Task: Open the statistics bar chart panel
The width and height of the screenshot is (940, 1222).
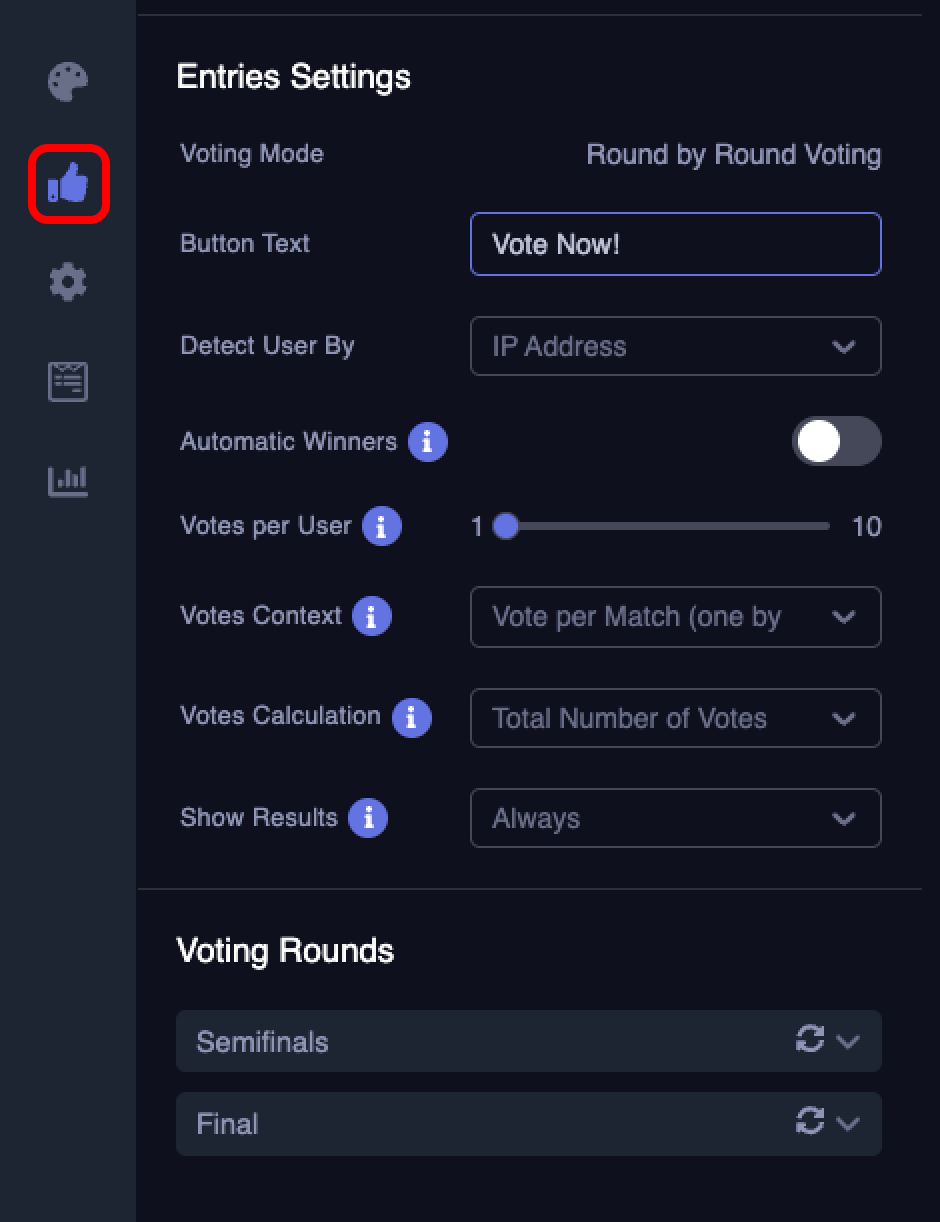Action: (x=67, y=481)
